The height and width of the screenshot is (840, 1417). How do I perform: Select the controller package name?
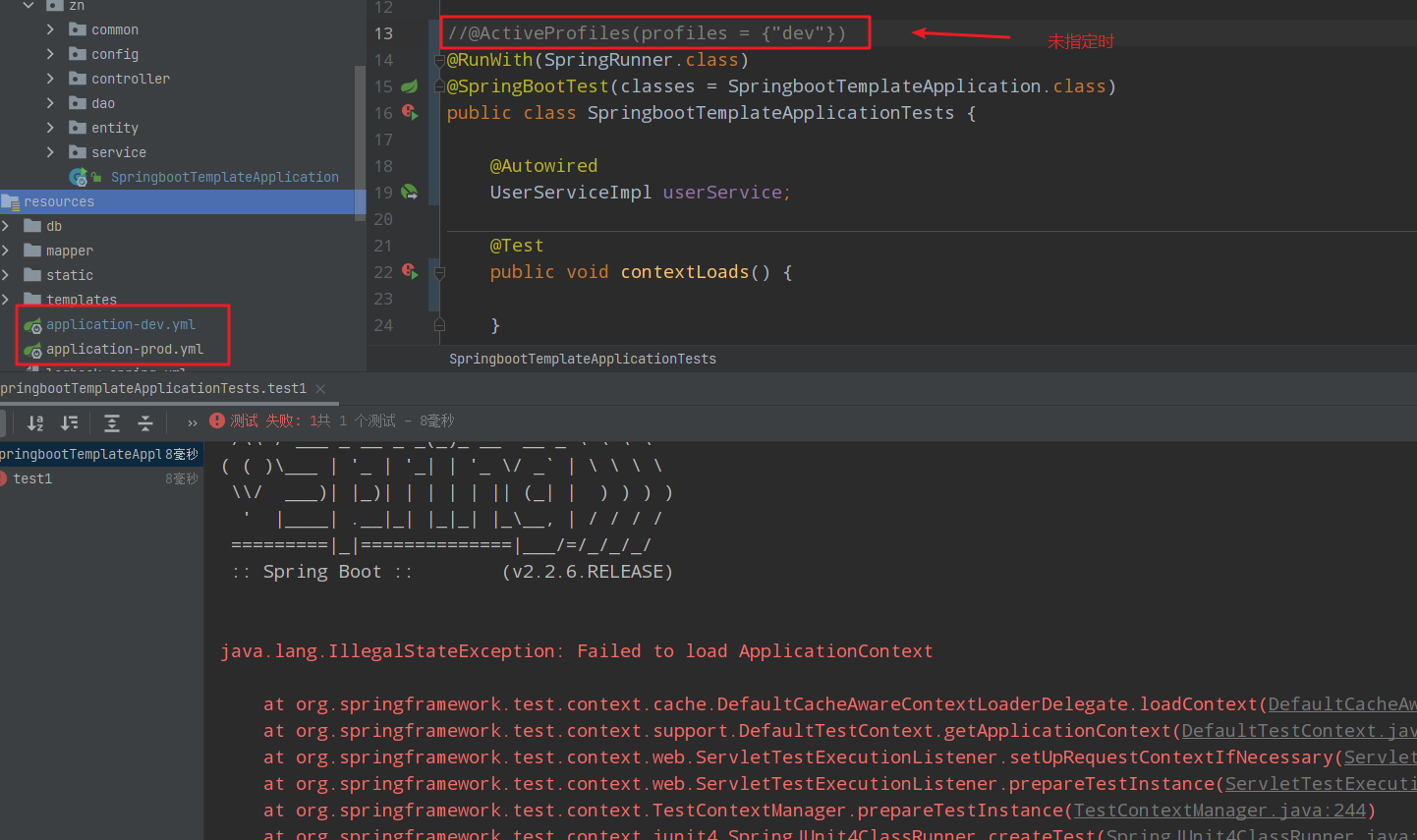131,79
